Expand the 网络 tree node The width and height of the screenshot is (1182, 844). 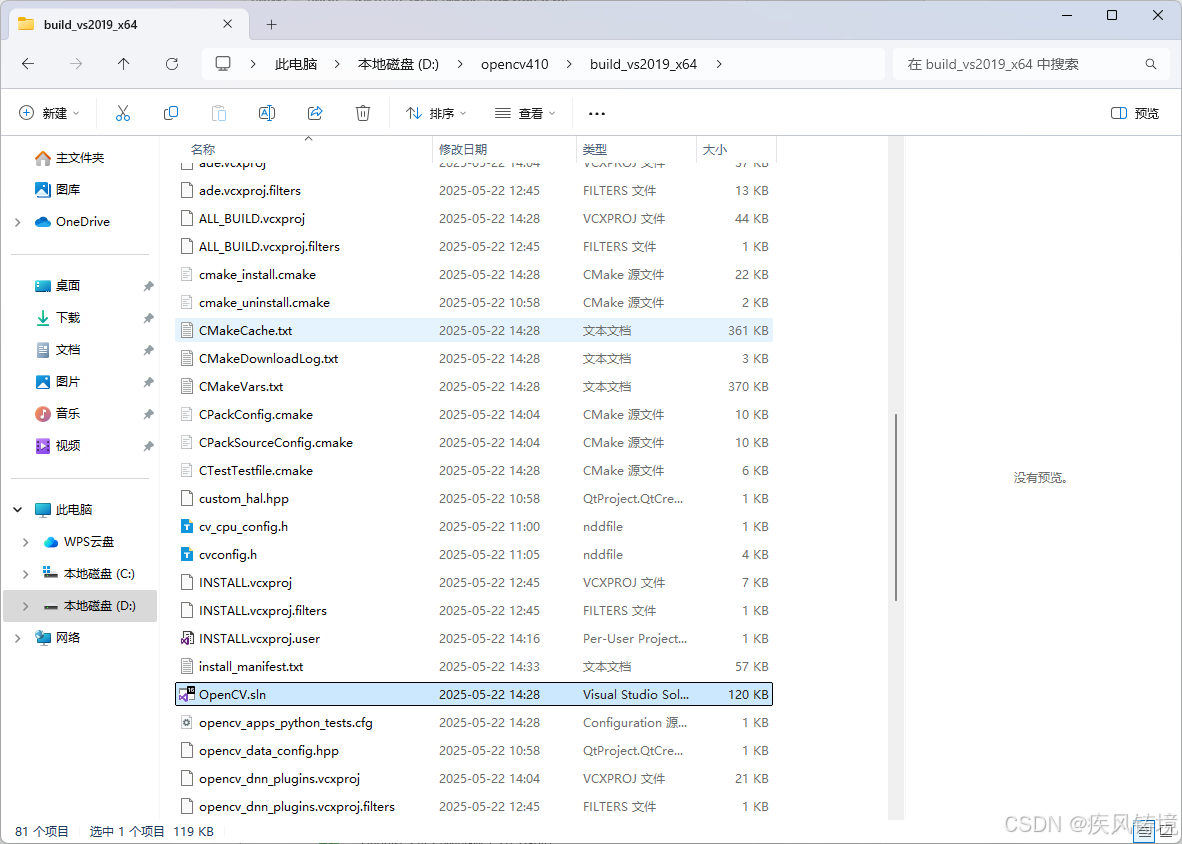[x=18, y=638]
